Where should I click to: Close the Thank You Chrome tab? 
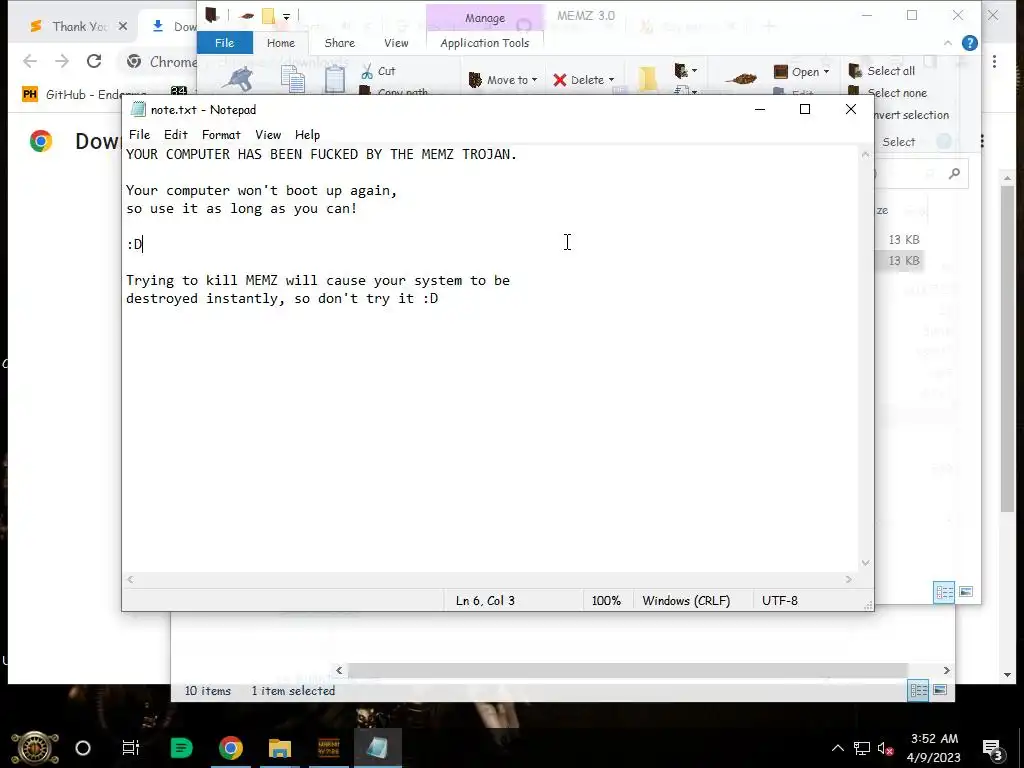click(x=123, y=27)
